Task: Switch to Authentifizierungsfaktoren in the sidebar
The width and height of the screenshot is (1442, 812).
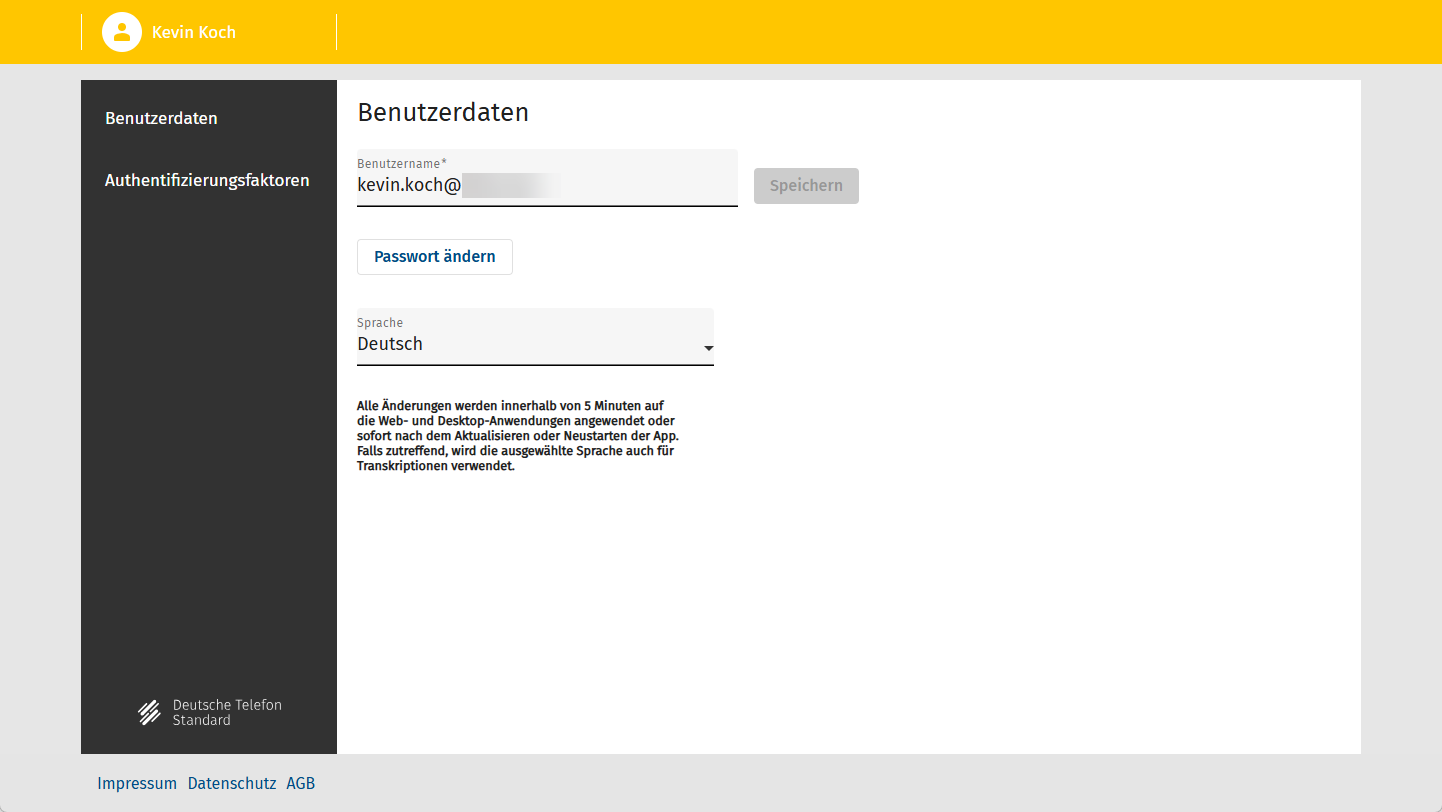Action: click(x=207, y=181)
